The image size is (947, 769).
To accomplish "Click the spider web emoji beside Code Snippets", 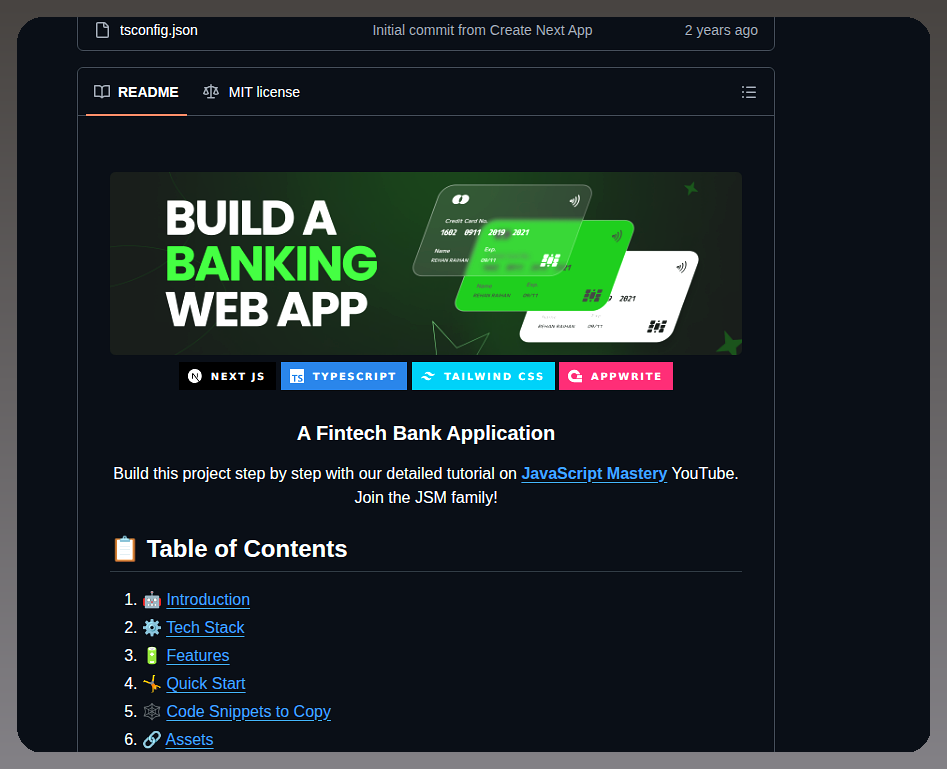I will click(152, 712).
